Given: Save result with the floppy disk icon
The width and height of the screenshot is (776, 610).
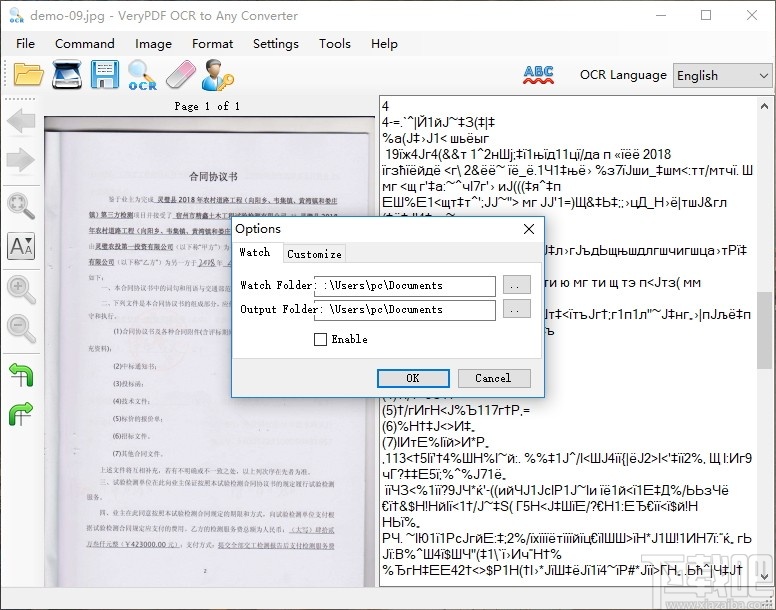Looking at the screenshot, I should [x=105, y=75].
